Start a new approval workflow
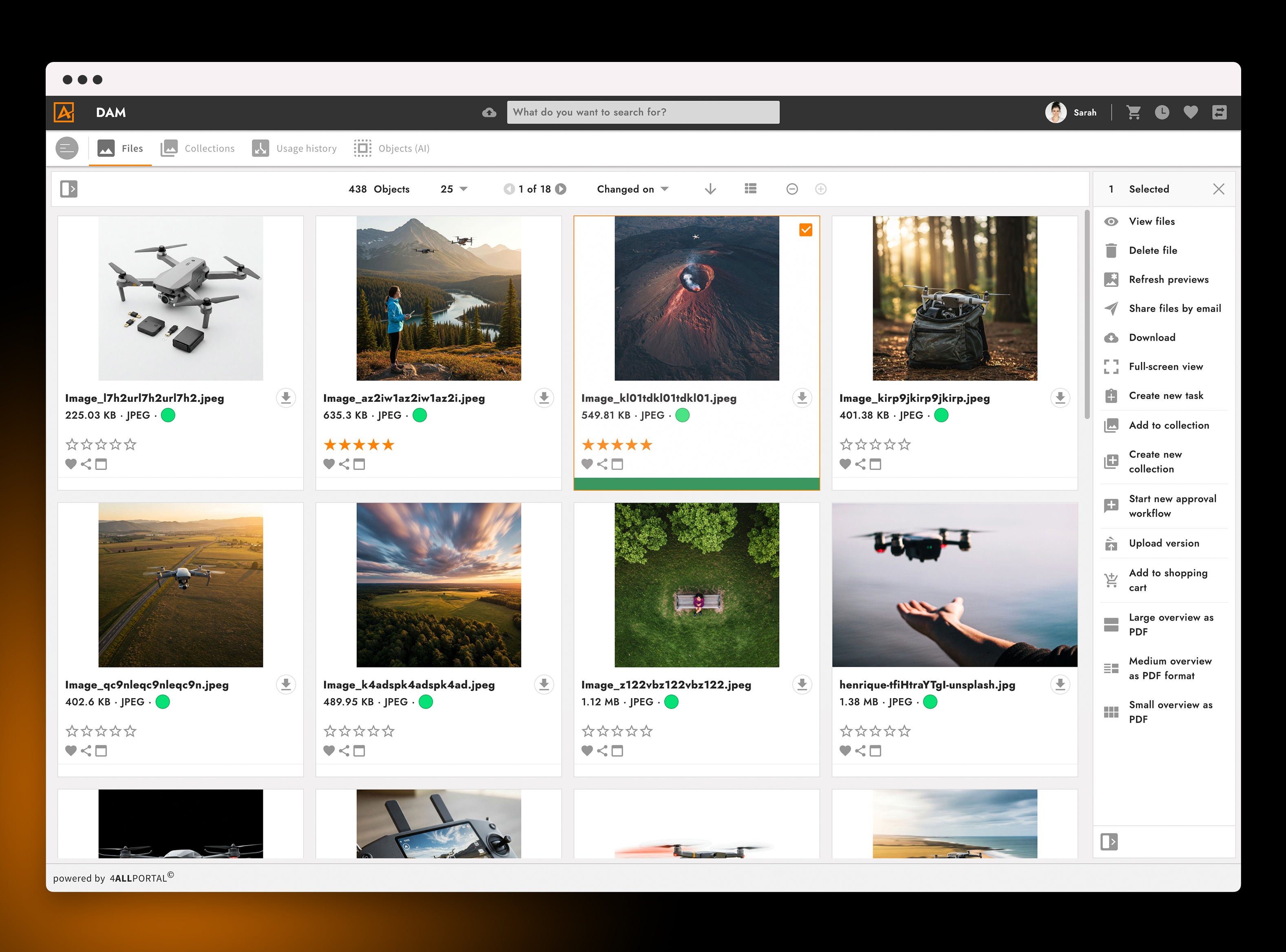This screenshot has width=1286, height=952. (x=1171, y=505)
